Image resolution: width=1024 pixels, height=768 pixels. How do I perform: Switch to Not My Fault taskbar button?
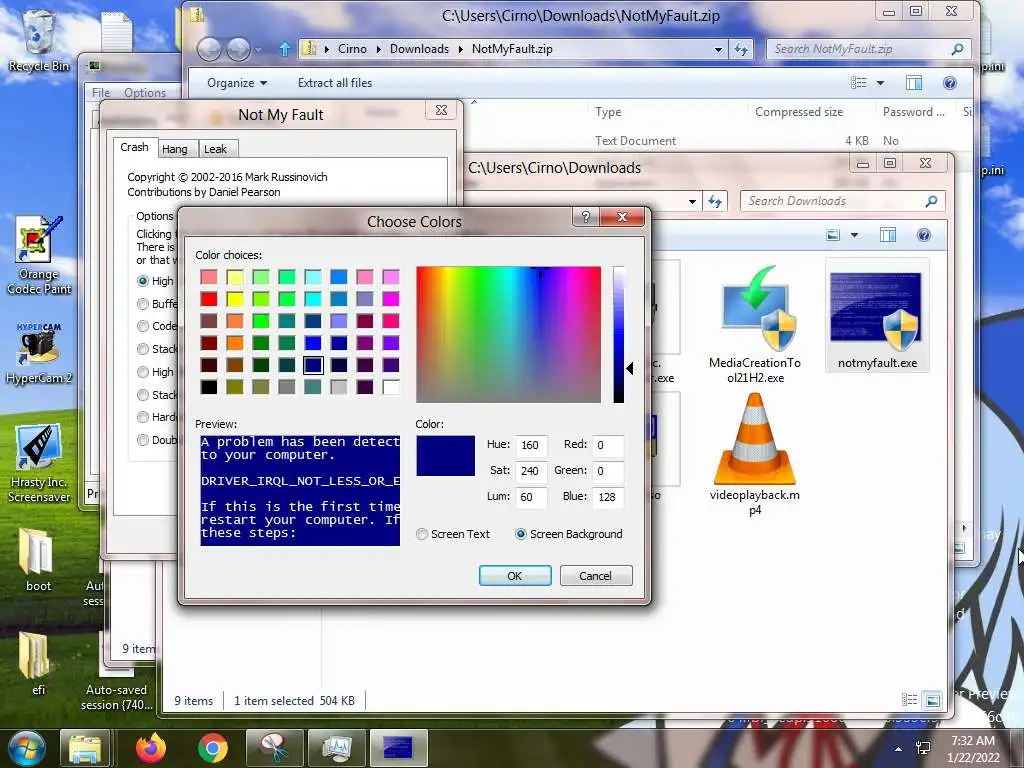pyautogui.click(x=398, y=748)
